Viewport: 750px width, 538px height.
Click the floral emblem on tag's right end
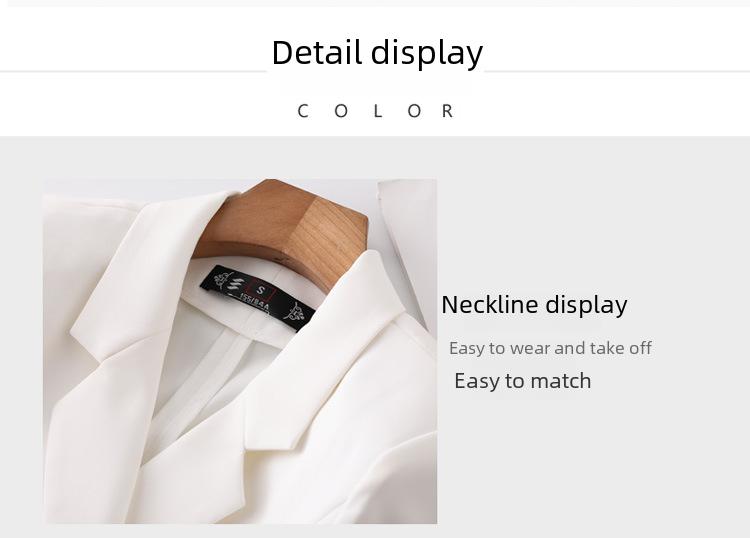pyautogui.click(x=295, y=313)
